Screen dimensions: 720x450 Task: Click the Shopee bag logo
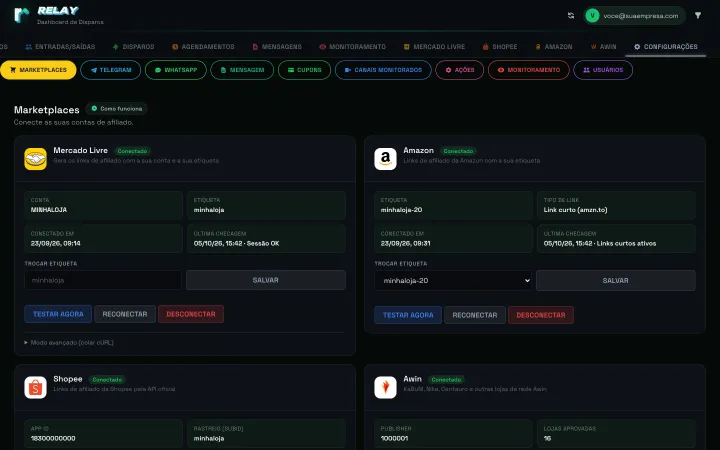click(x=35, y=388)
